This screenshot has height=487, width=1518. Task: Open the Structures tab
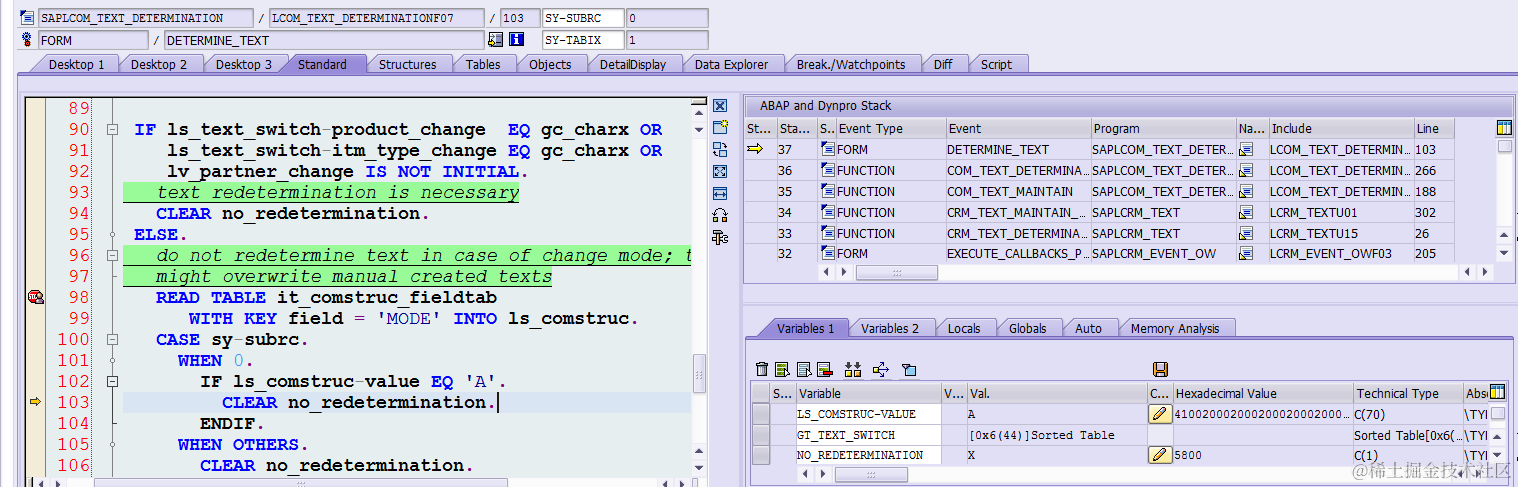point(407,64)
